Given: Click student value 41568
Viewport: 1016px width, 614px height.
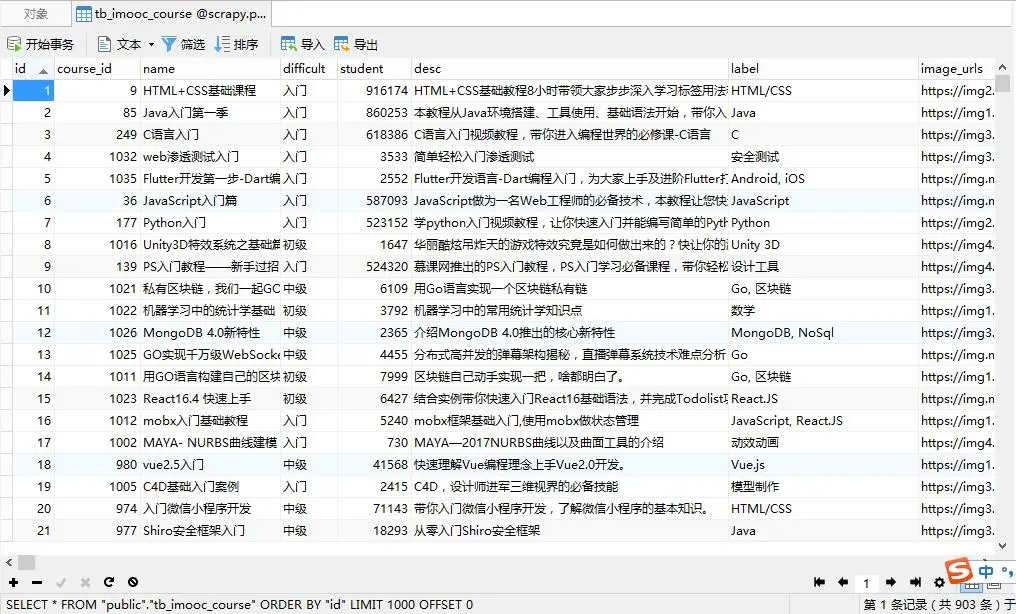Looking at the screenshot, I should [375, 465].
